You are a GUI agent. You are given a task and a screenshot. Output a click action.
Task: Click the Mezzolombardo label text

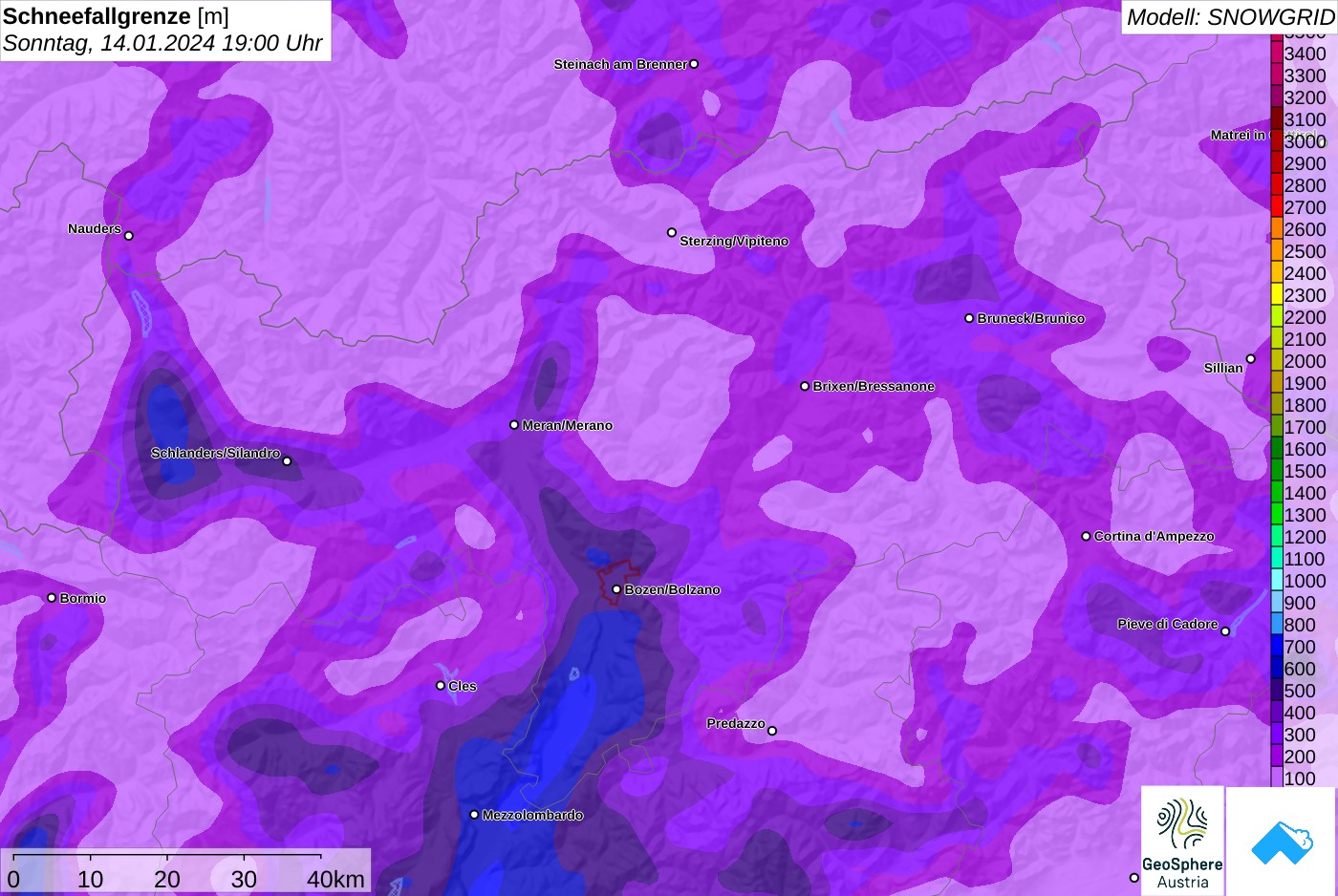[x=532, y=815]
